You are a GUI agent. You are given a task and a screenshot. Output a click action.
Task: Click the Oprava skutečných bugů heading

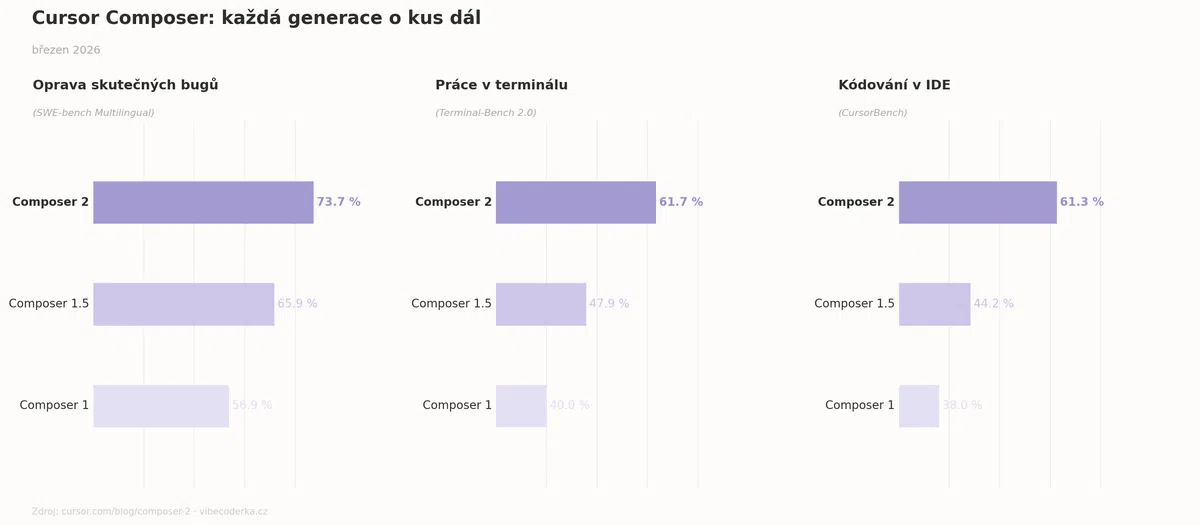tap(125, 85)
